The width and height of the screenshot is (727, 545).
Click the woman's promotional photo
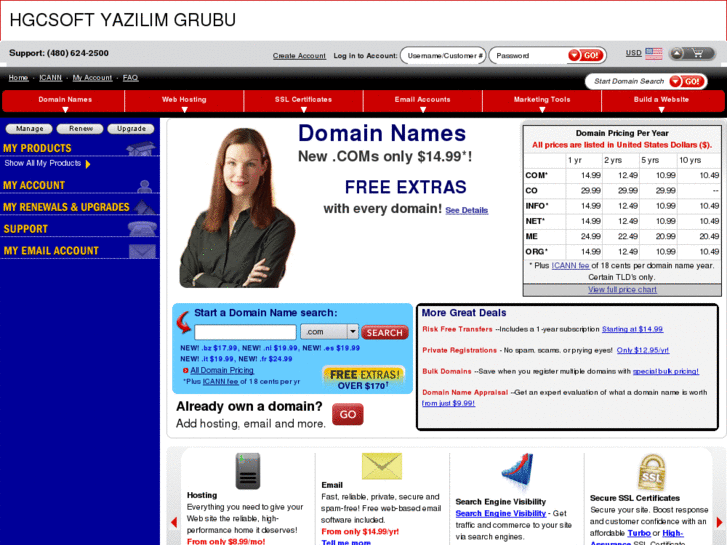pyautogui.click(x=237, y=208)
